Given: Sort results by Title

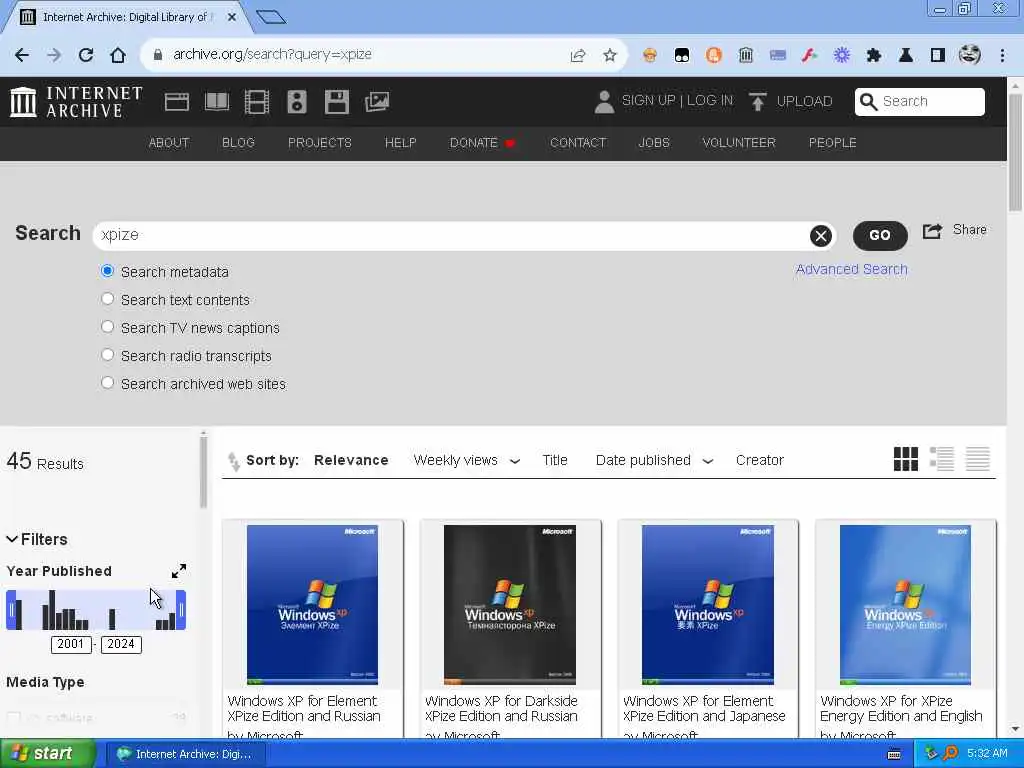Looking at the screenshot, I should [554, 460].
